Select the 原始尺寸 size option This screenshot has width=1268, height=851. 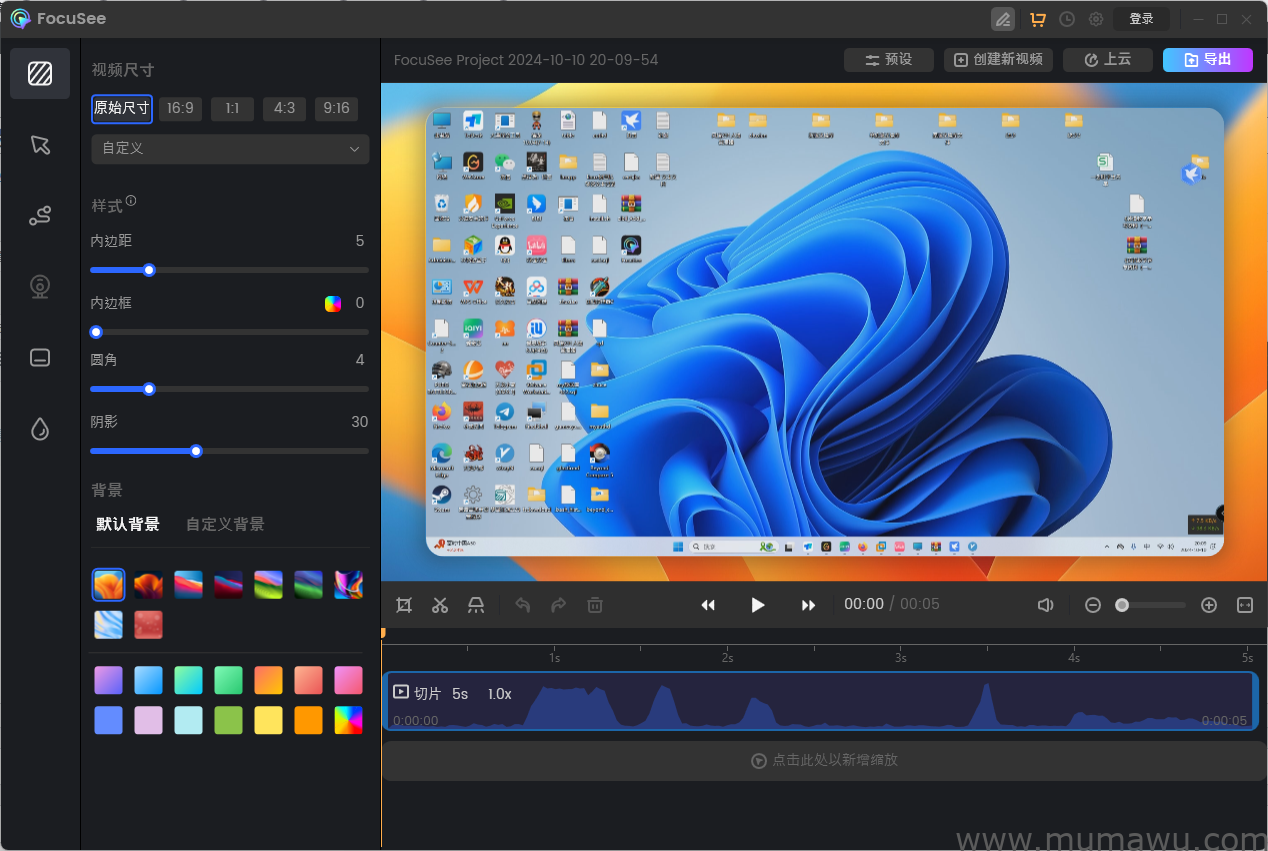click(x=122, y=108)
